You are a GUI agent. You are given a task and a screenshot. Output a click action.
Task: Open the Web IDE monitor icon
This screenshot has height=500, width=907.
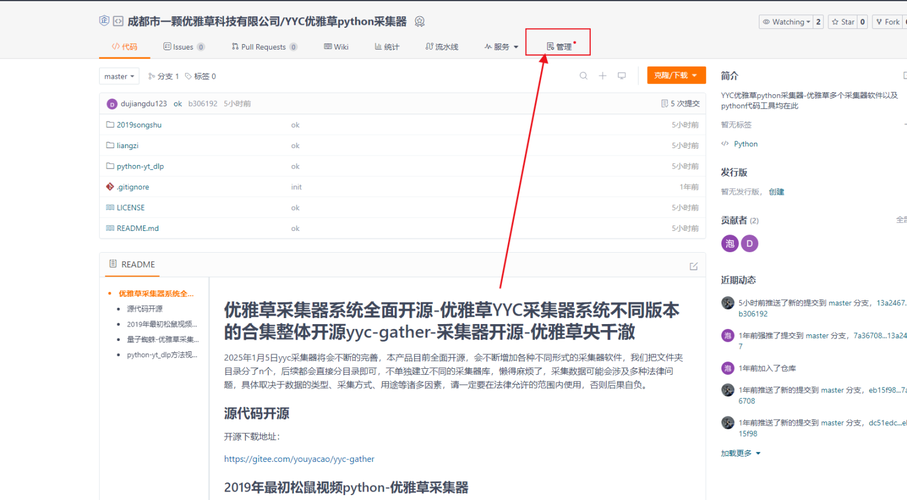click(622, 76)
